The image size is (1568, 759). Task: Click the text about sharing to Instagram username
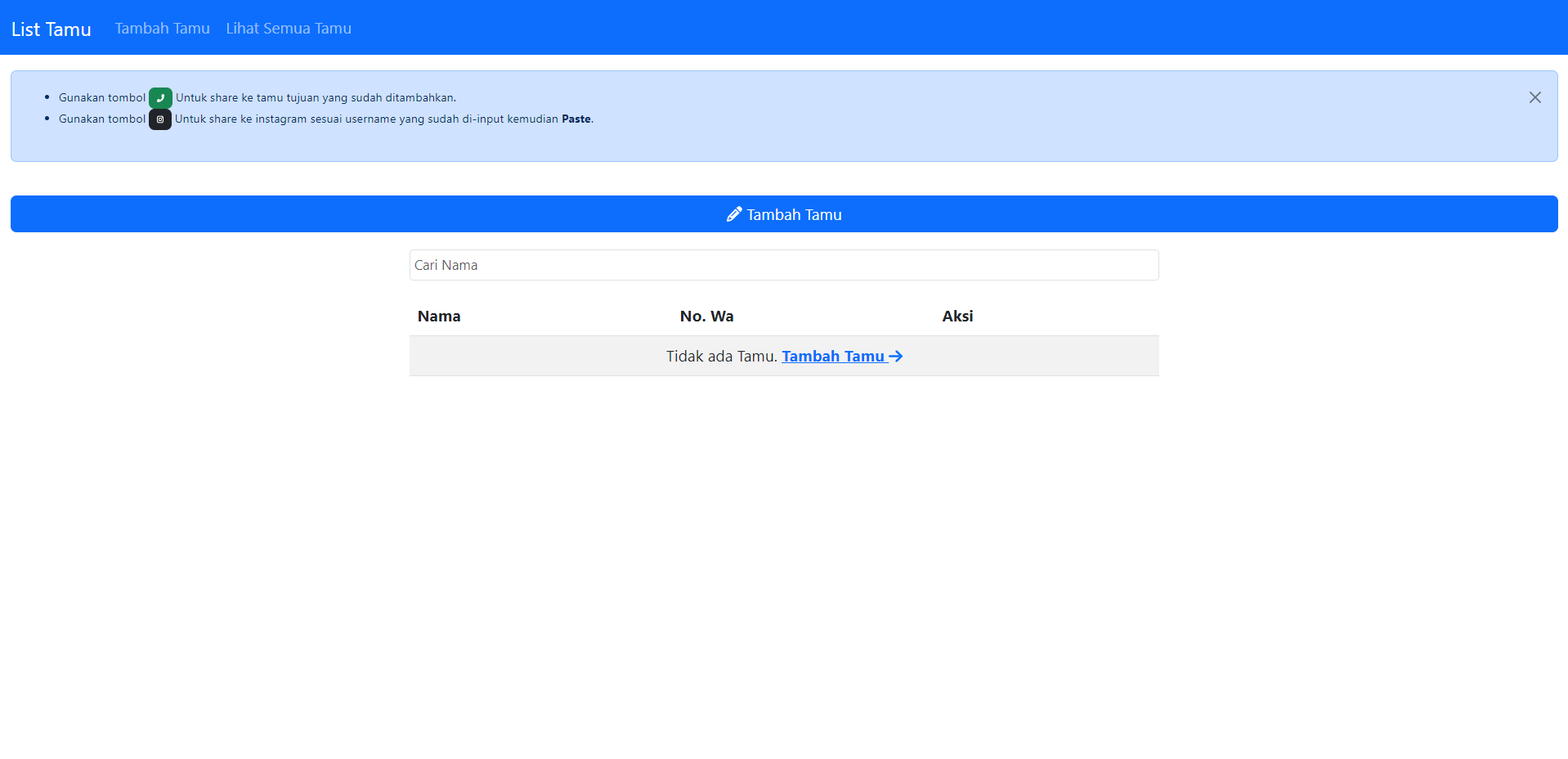366,119
